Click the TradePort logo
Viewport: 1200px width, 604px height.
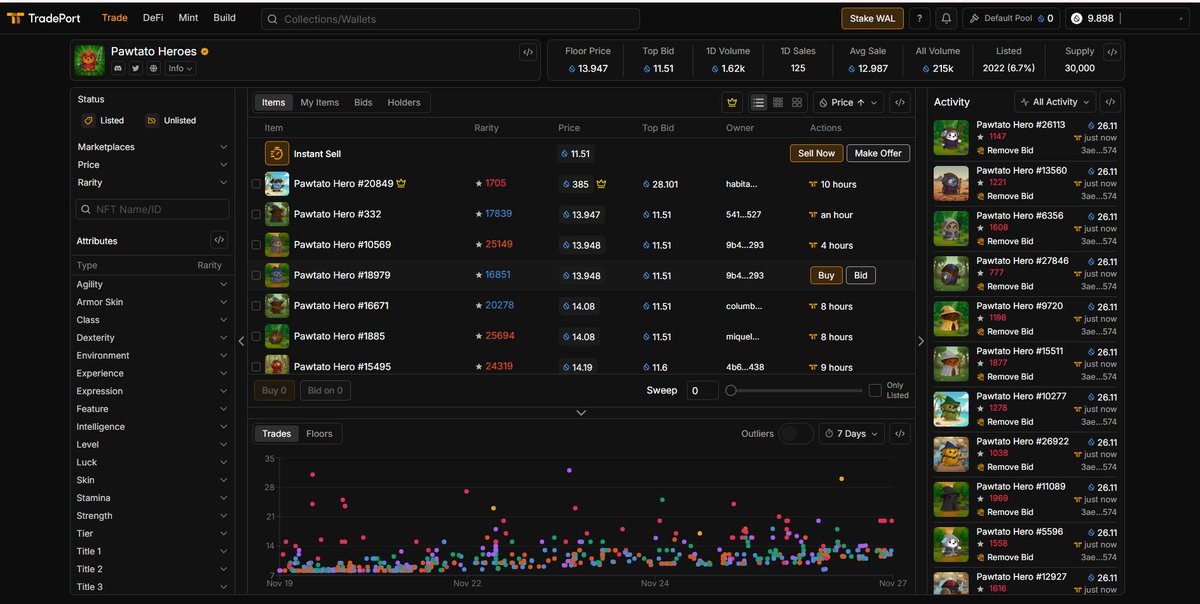click(43, 18)
